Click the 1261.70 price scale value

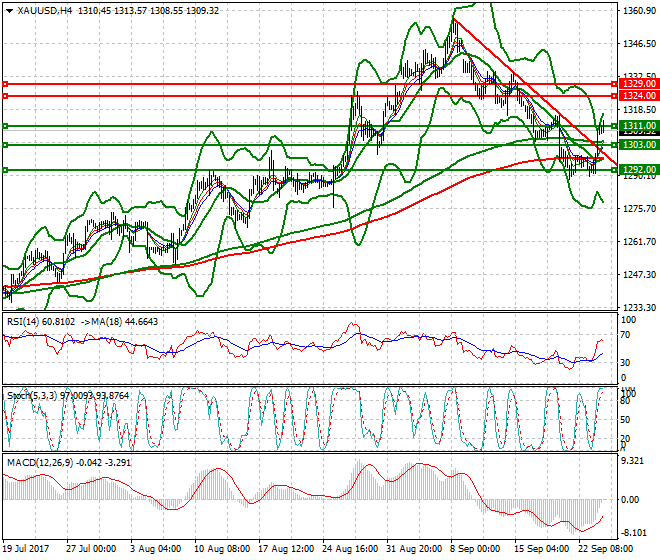point(639,241)
